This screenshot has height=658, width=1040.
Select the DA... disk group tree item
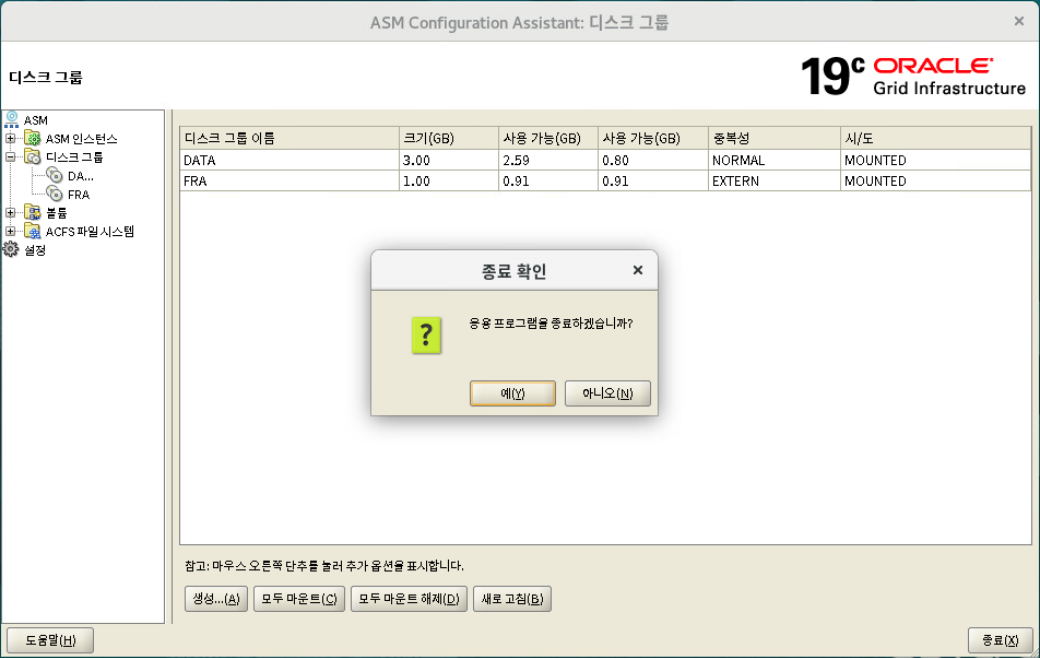pos(80,176)
